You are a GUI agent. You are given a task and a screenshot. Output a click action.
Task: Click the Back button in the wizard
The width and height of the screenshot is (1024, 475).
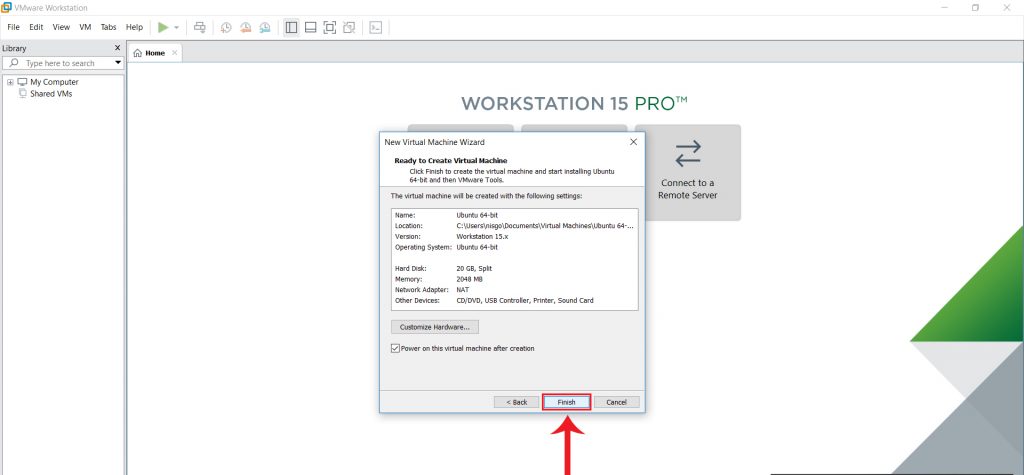pos(517,402)
